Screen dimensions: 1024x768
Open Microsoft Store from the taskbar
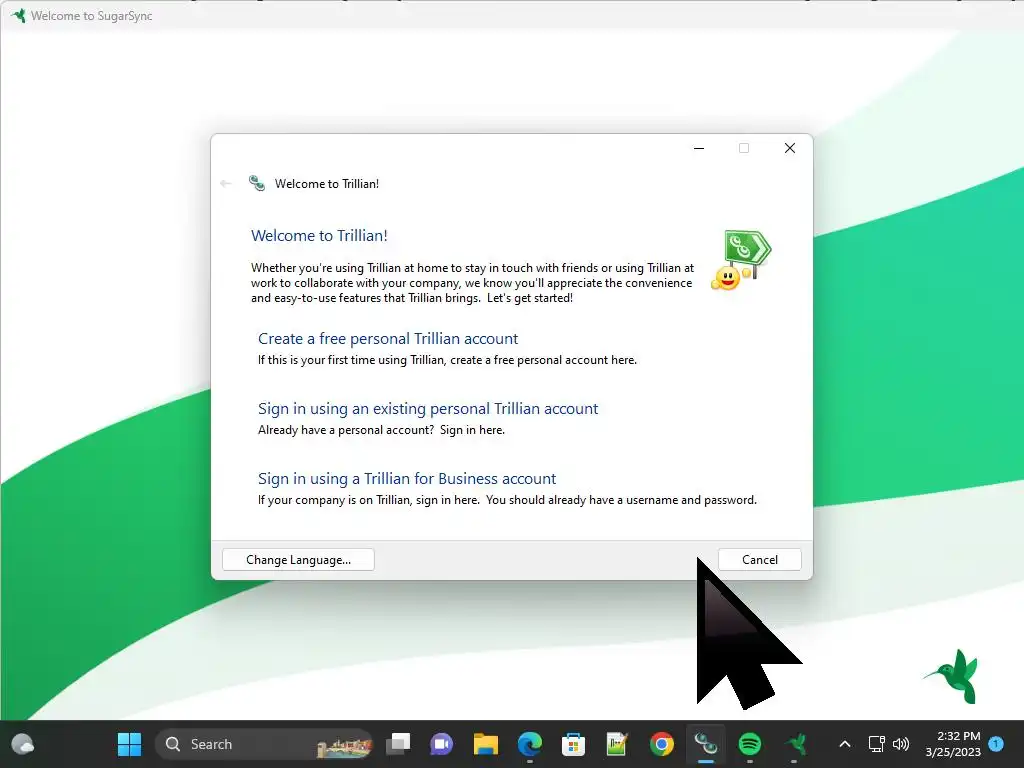(x=573, y=744)
